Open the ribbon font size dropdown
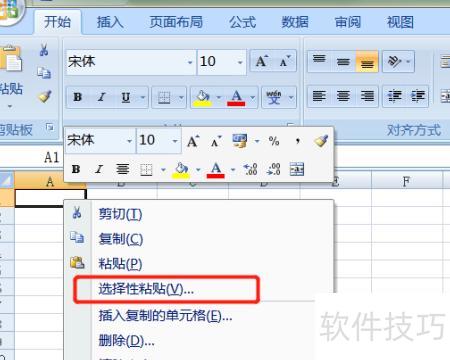 click(x=240, y=62)
